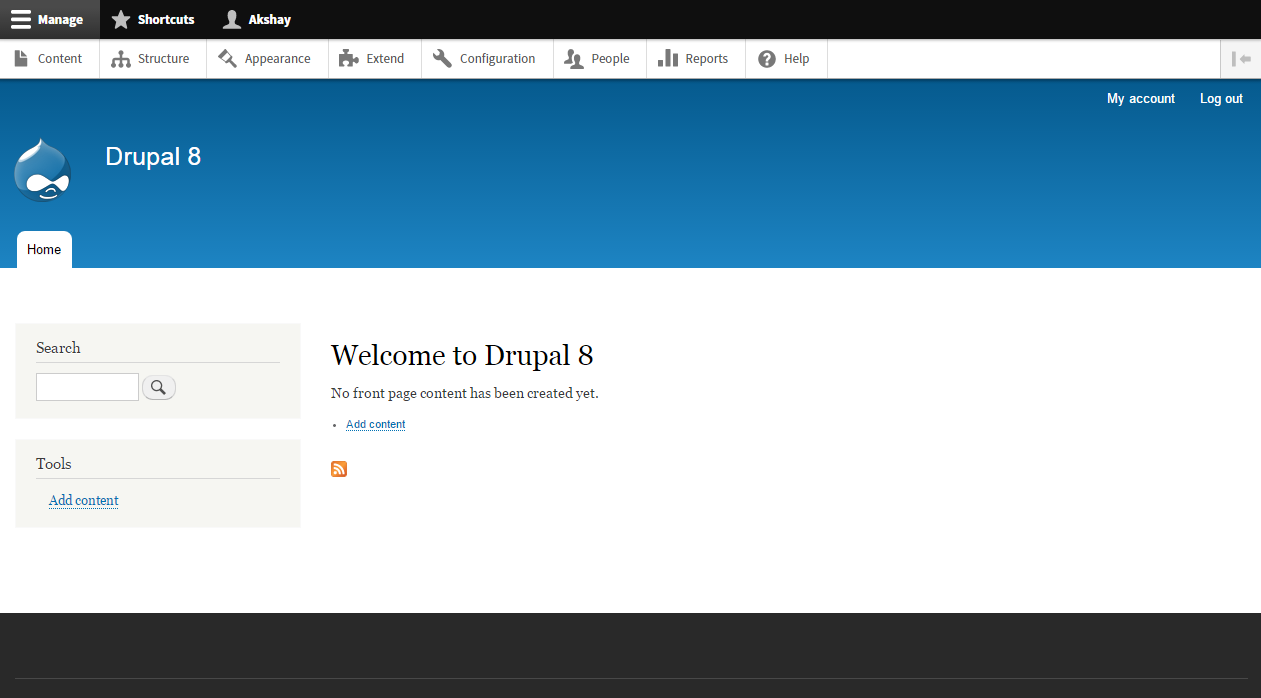The height and width of the screenshot is (698, 1261).
Task: Select Extend with the puzzle icon
Action: tap(374, 59)
